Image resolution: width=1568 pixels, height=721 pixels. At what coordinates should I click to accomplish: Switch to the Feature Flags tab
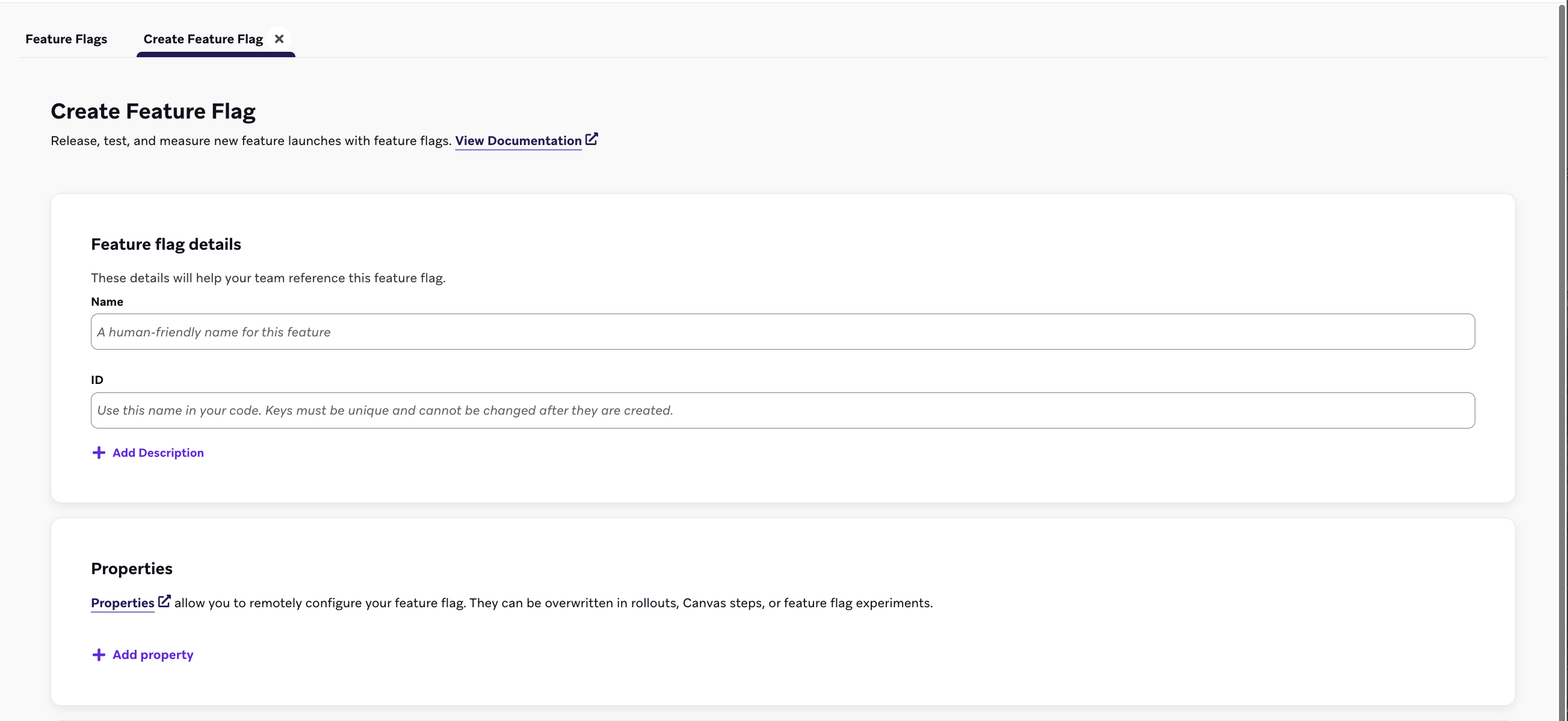(66, 39)
